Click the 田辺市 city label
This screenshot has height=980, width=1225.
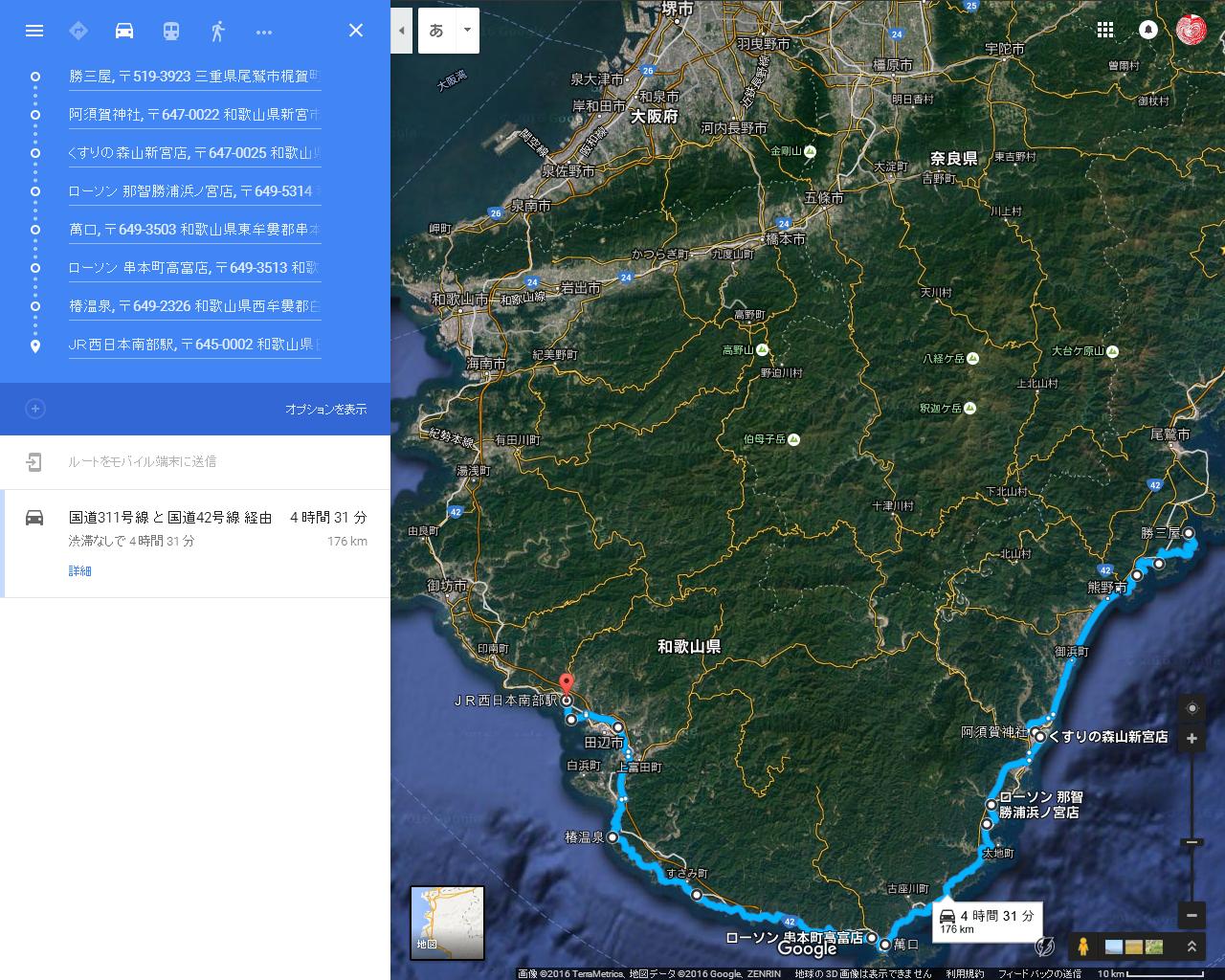point(604,743)
